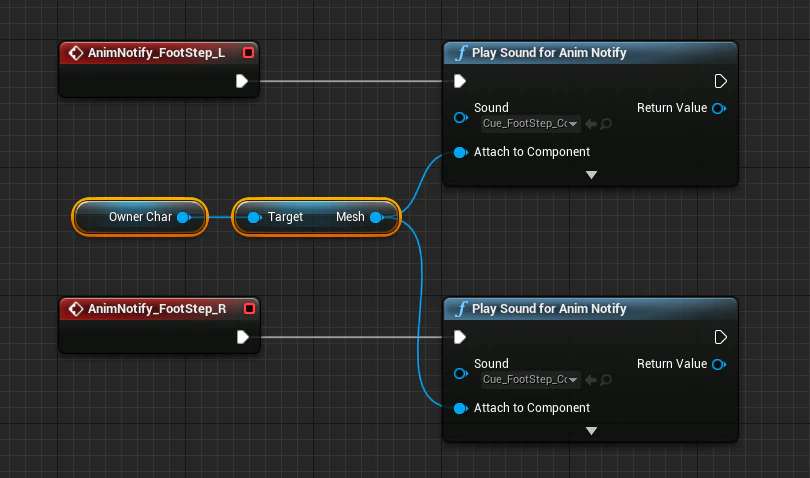Image resolution: width=810 pixels, height=478 pixels.
Task: Click the Sound input pin on upper Play Sound node
Action: [x=461, y=118]
